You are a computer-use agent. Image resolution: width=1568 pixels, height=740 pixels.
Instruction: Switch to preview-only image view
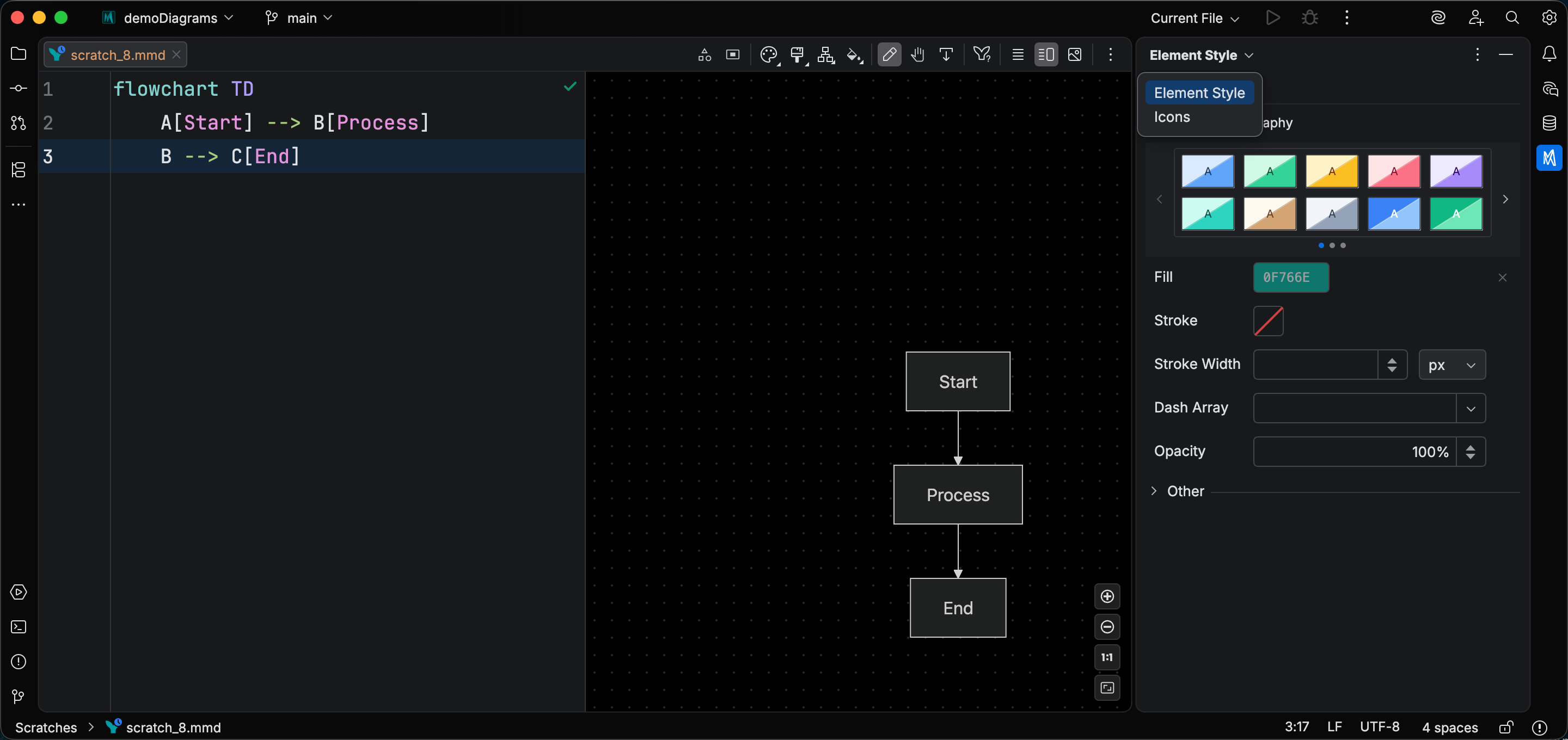tap(1075, 55)
